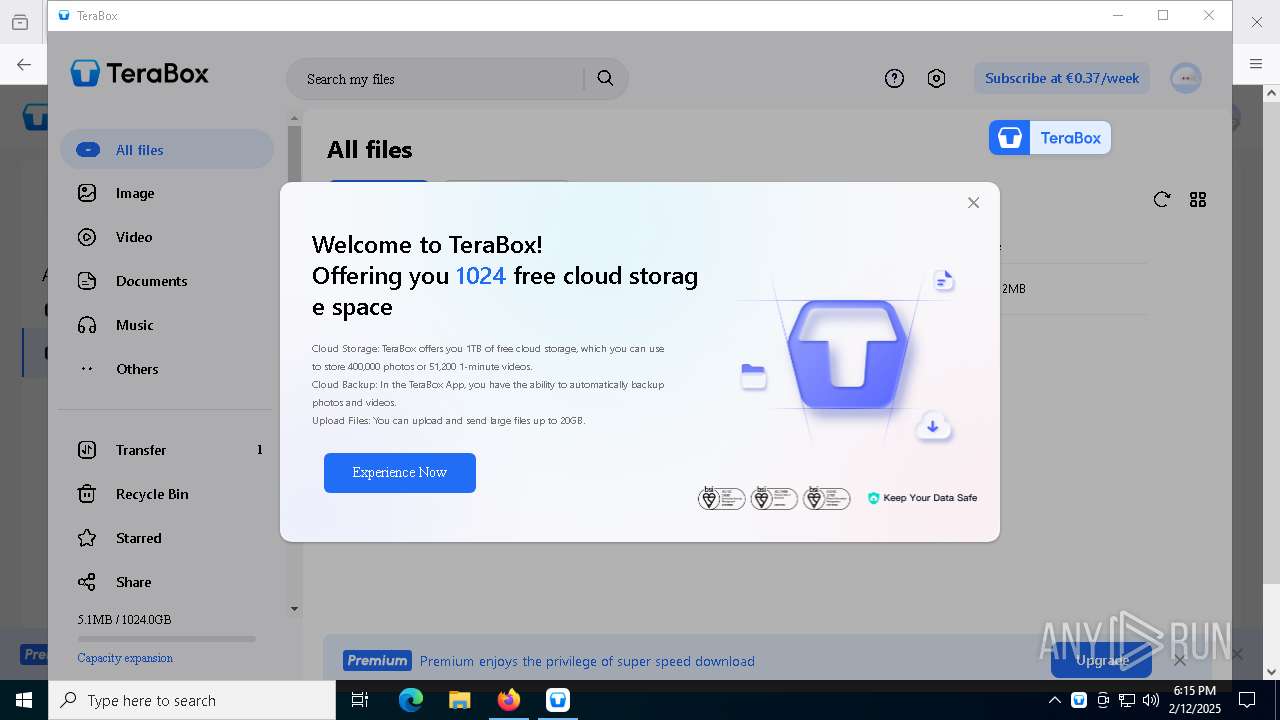Image resolution: width=1280 pixels, height=720 pixels.
Task: Click the Video play icon
Action: pos(87,237)
